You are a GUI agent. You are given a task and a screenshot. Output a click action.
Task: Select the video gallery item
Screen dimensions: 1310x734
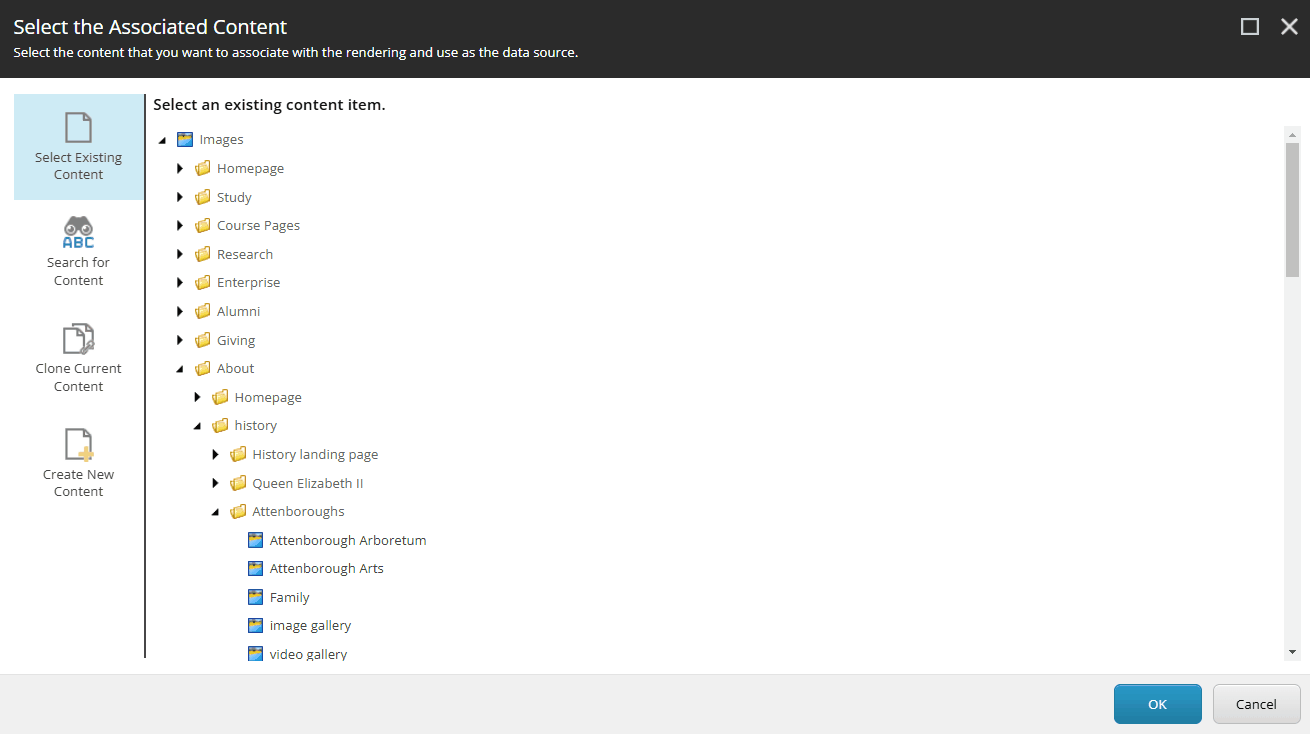click(x=309, y=653)
